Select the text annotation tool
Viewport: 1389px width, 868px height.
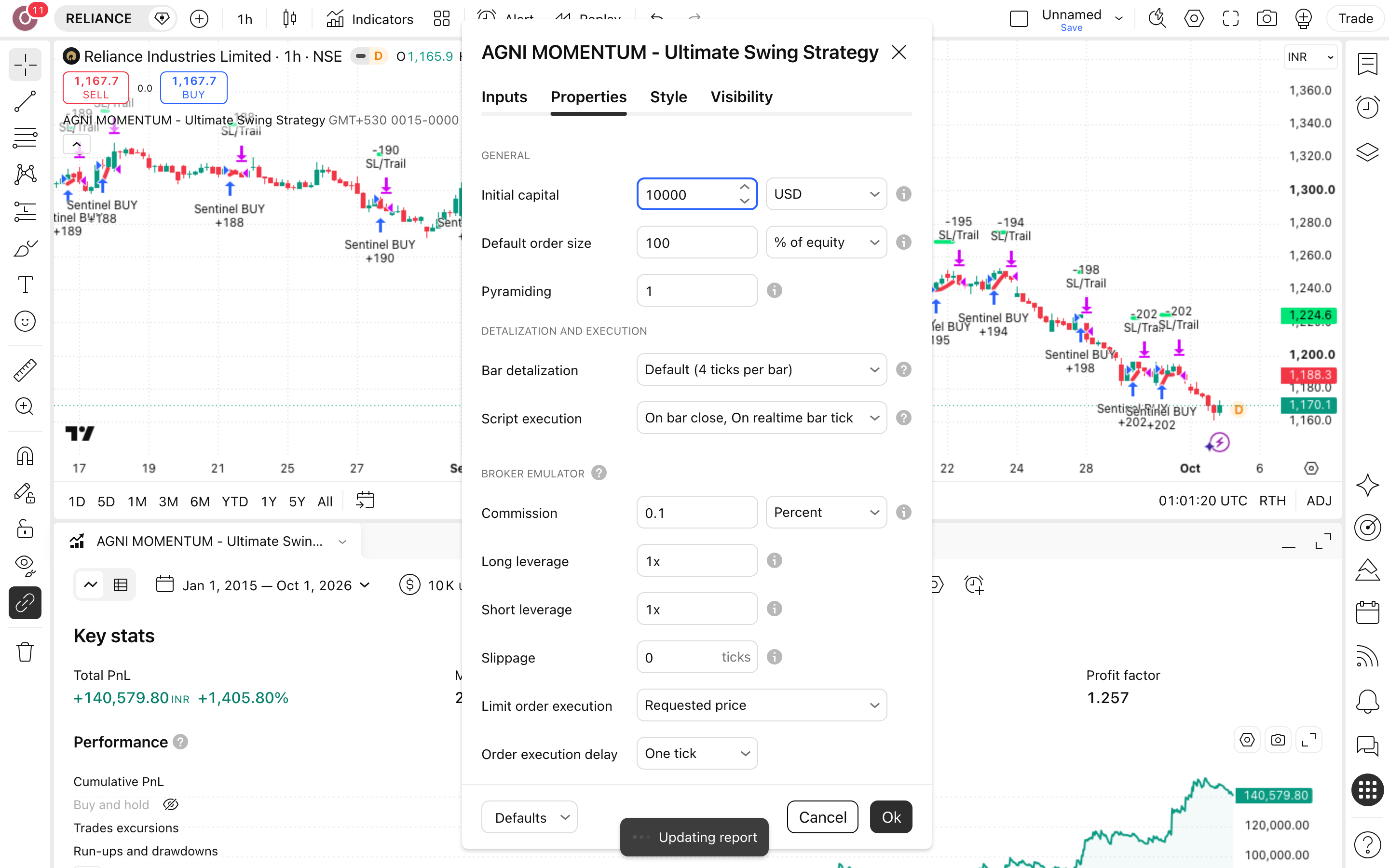(25, 285)
